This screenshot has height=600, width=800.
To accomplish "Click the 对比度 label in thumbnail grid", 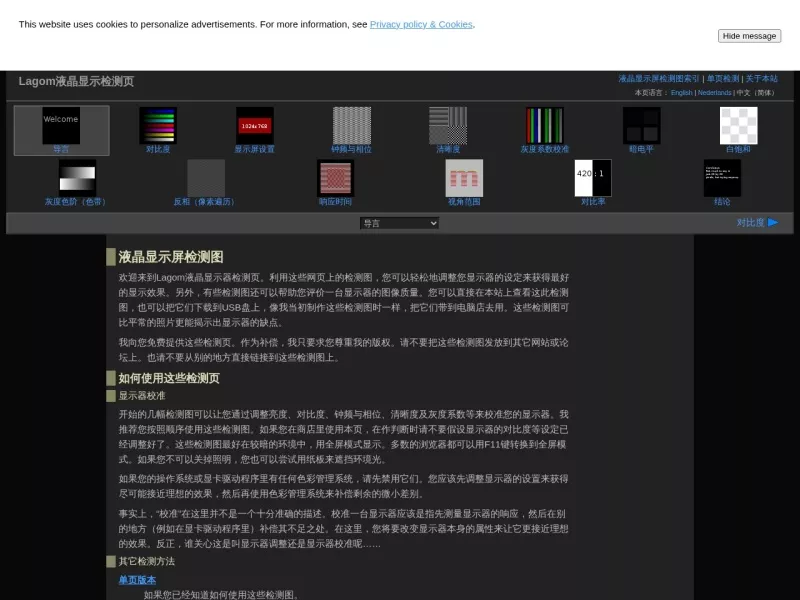I will coord(158,149).
